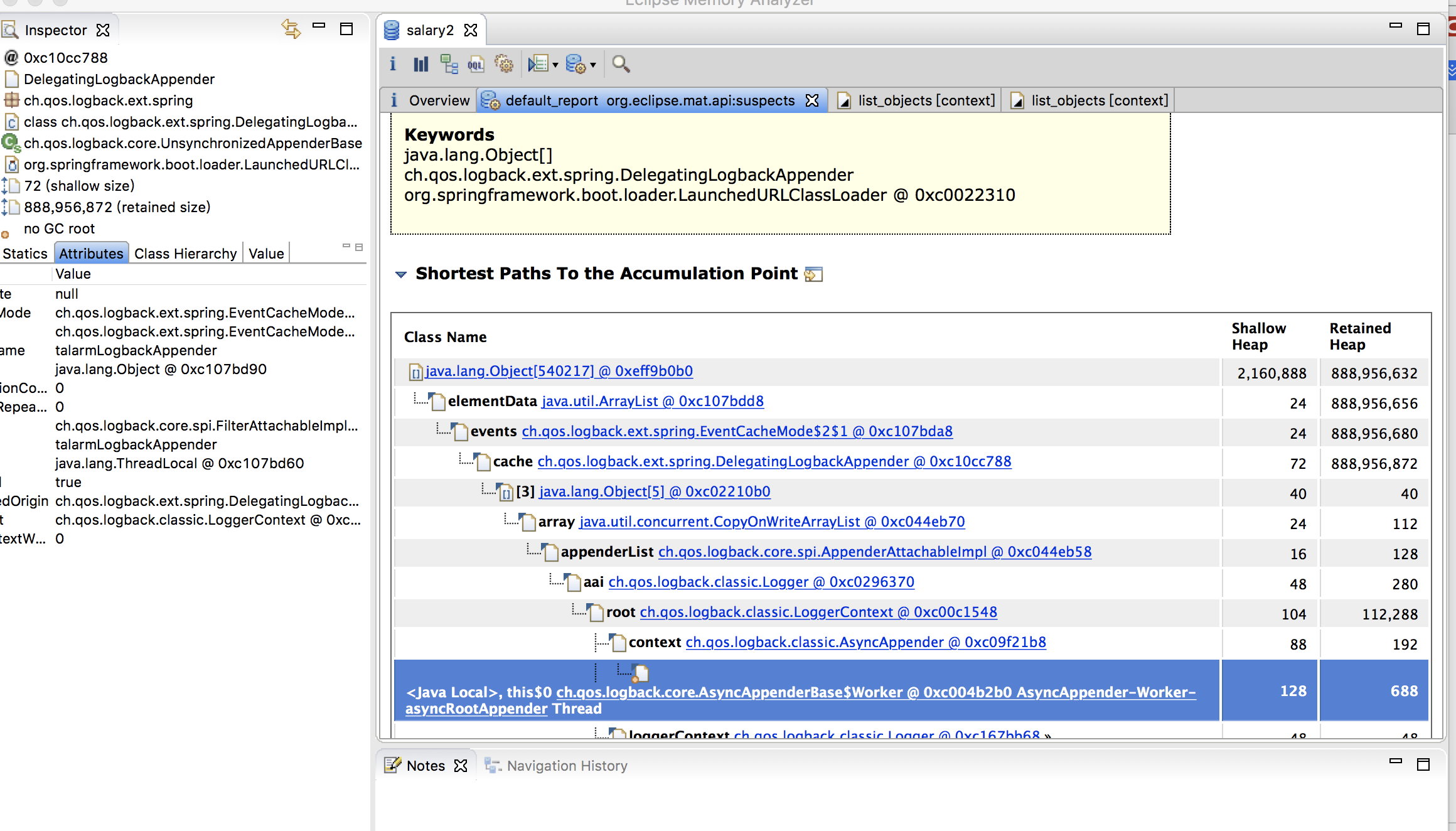The height and width of the screenshot is (831, 1456).
Task: Close the Inspector view tab
Action: pos(104,30)
